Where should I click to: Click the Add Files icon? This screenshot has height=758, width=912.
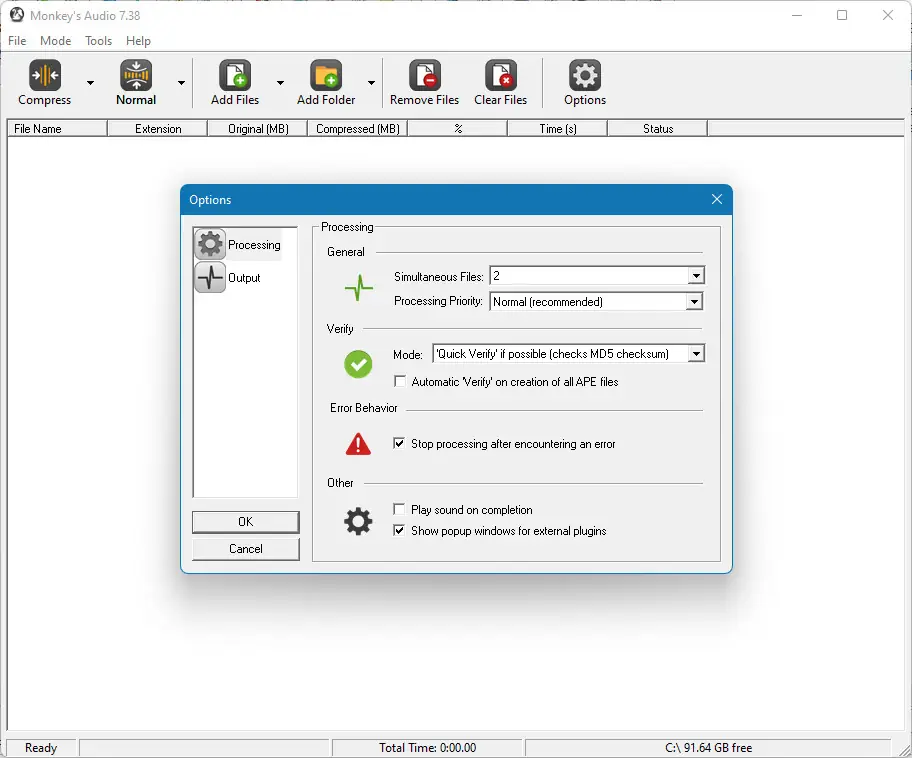click(235, 75)
